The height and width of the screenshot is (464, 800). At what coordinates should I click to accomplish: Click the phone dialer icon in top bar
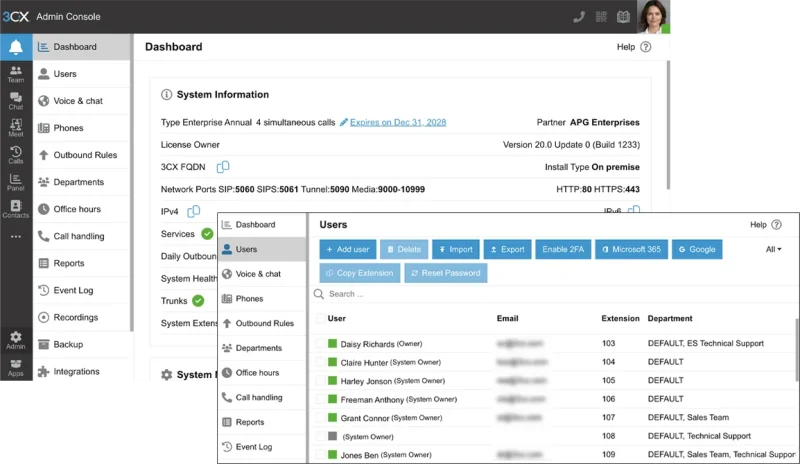[579, 17]
